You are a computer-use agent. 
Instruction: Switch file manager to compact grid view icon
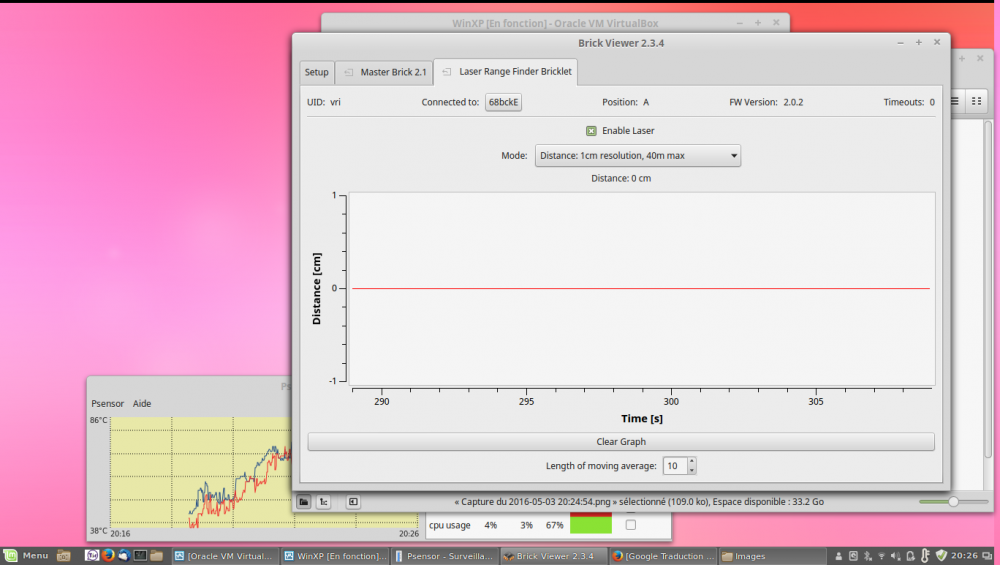pos(976,101)
